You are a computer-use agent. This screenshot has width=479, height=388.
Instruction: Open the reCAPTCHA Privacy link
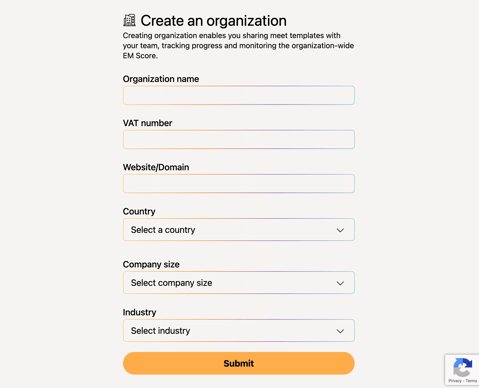455,381
